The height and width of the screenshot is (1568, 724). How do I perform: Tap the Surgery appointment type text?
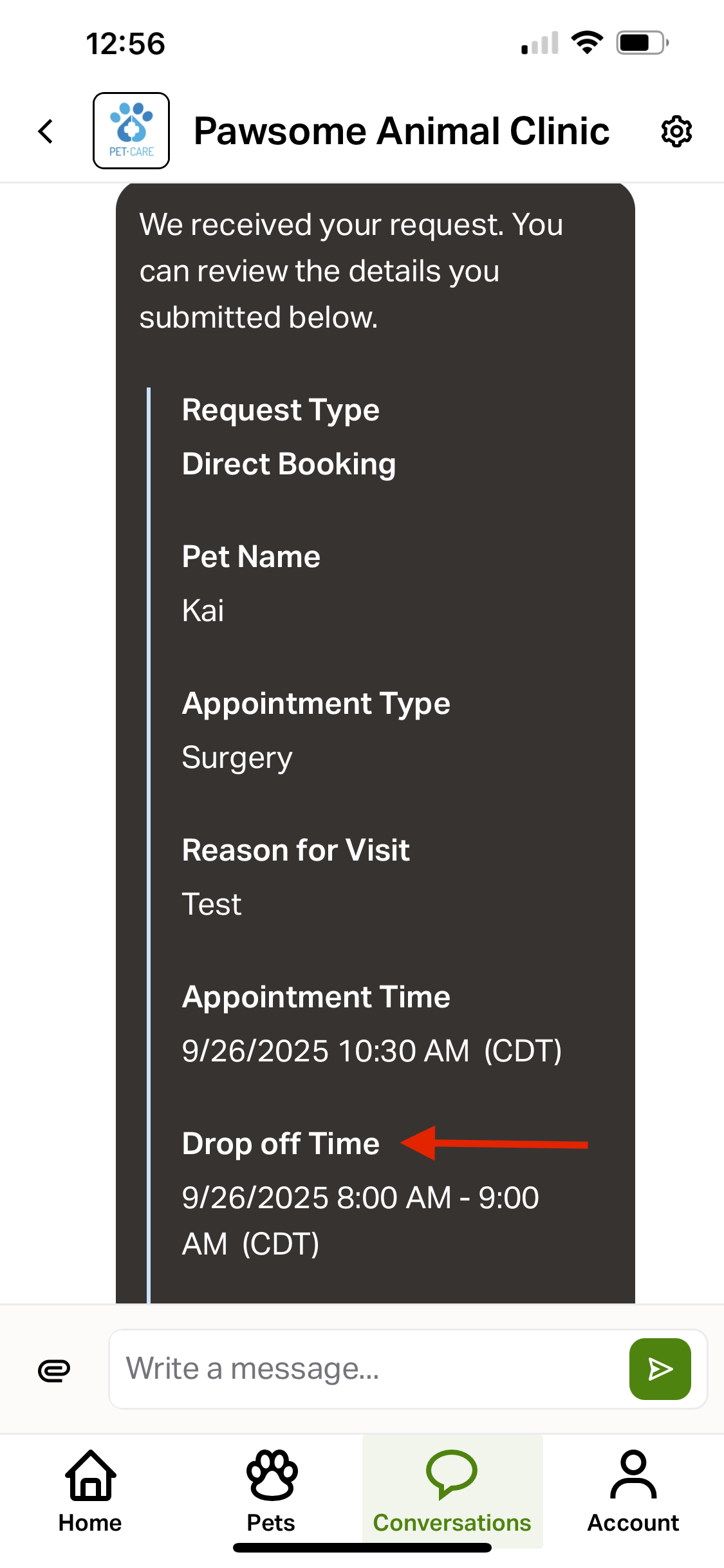pyautogui.click(x=237, y=758)
